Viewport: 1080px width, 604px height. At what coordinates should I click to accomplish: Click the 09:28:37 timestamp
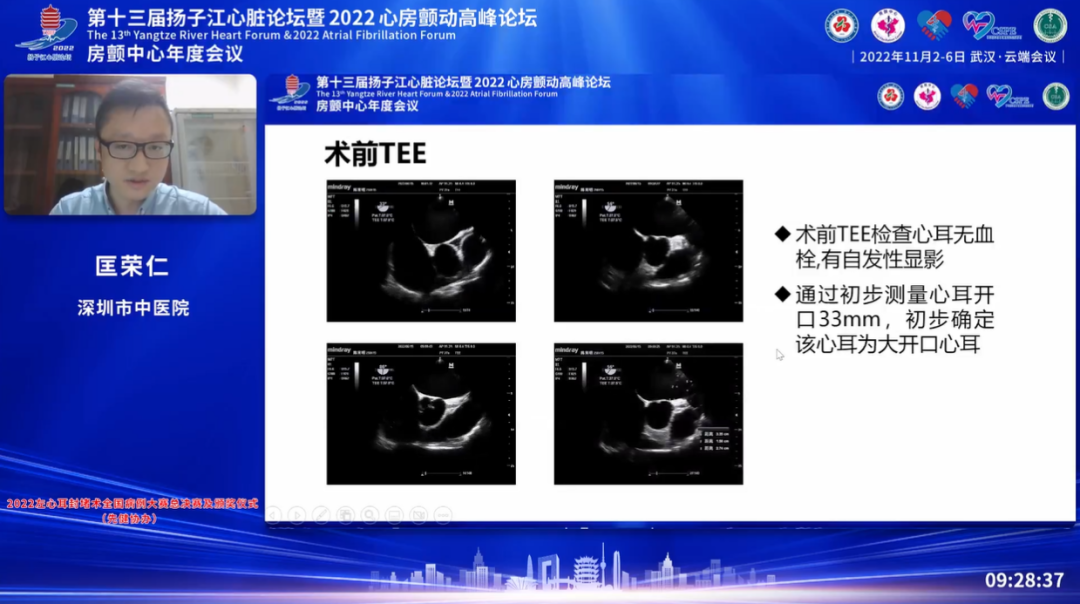[x=1024, y=580]
